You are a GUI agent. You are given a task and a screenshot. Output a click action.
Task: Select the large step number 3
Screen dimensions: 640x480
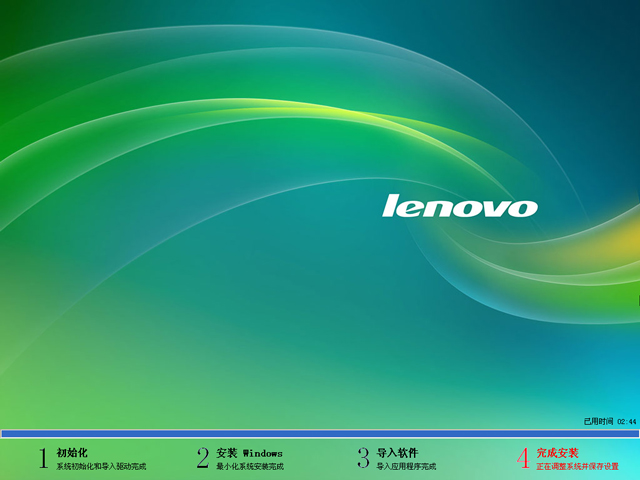363,458
